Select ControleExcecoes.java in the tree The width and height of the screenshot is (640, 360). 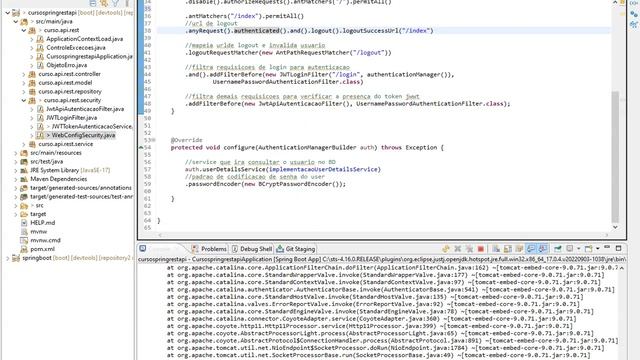(76, 48)
